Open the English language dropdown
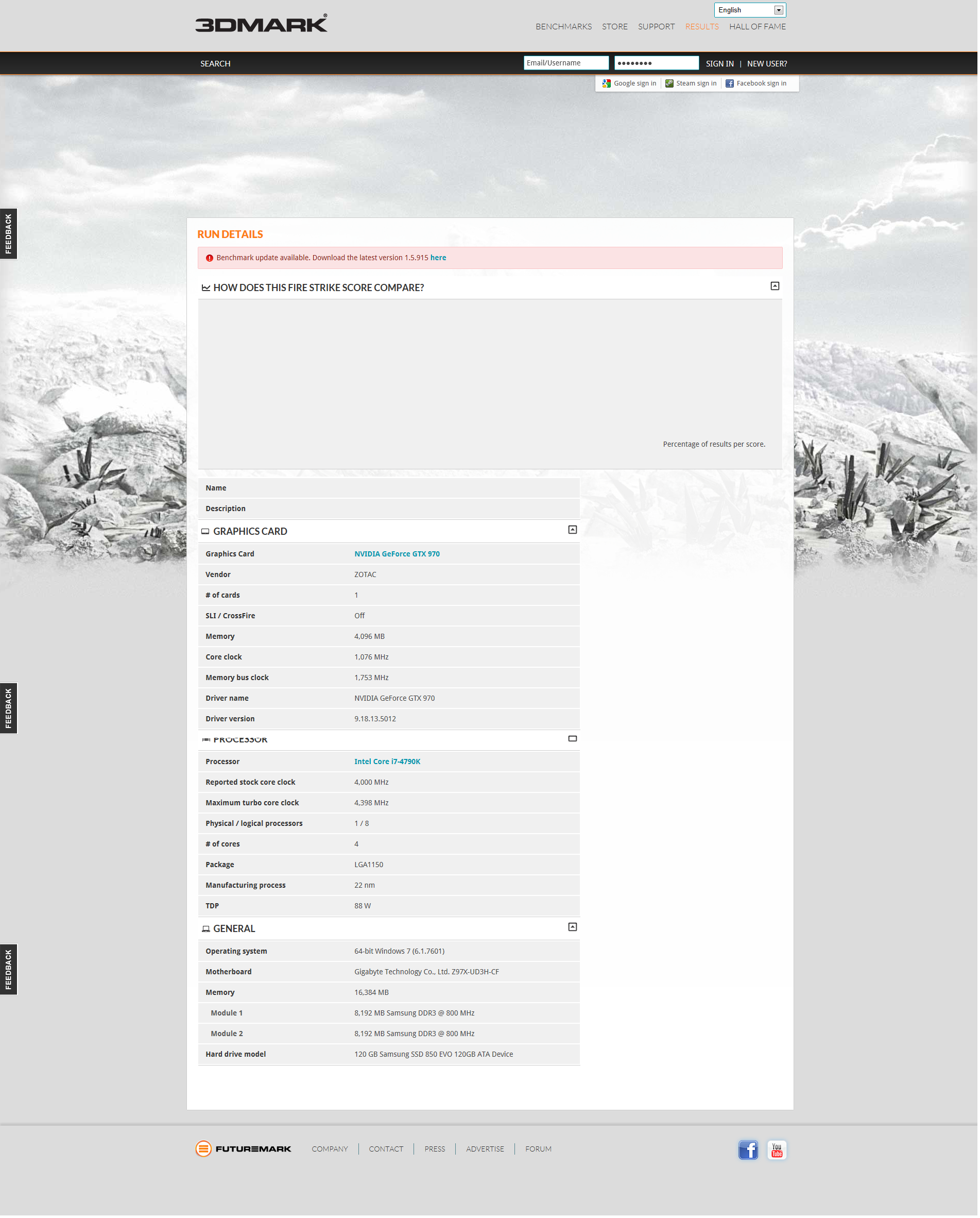 tap(750, 10)
